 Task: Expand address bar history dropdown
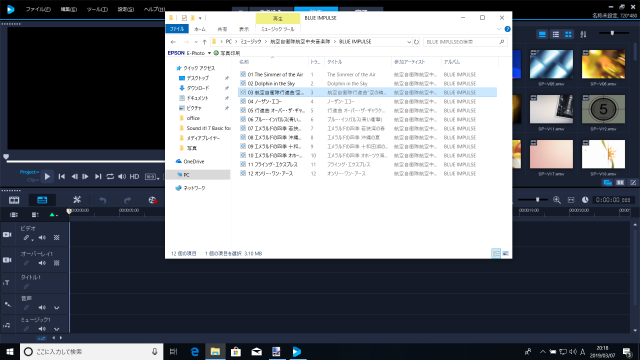pos(409,42)
